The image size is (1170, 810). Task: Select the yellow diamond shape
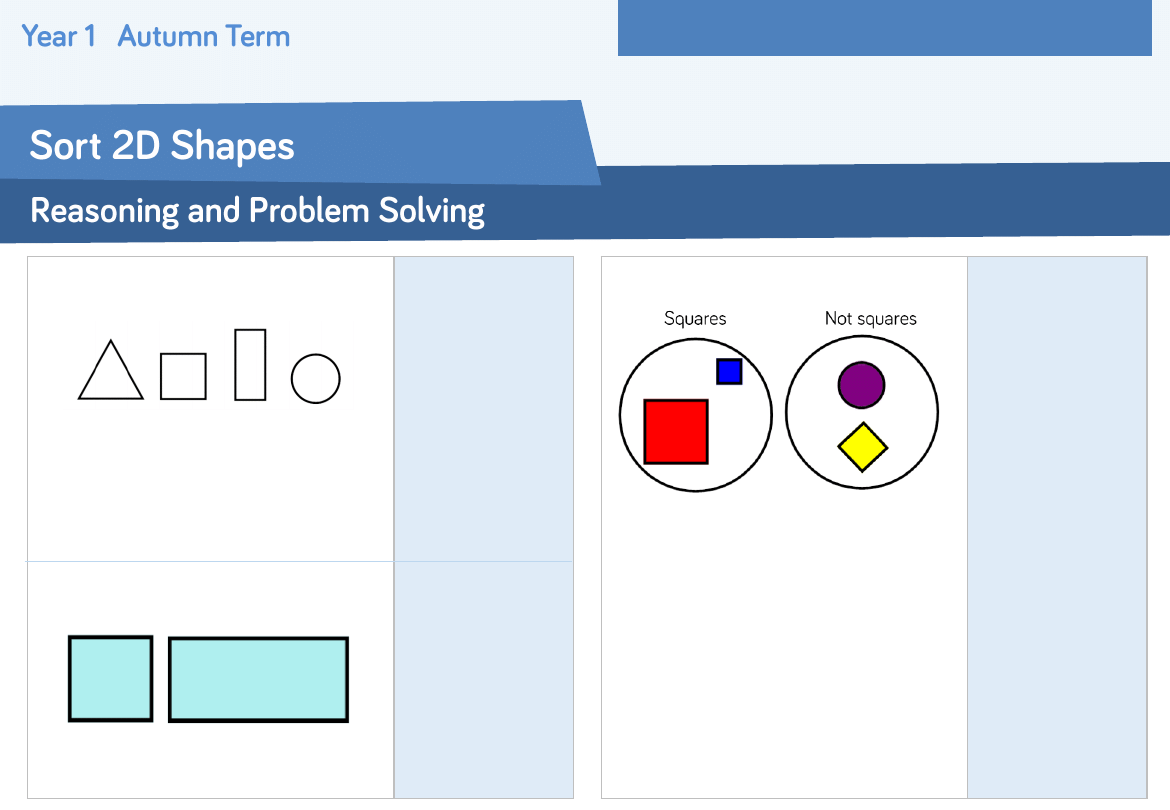click(862, 447)
